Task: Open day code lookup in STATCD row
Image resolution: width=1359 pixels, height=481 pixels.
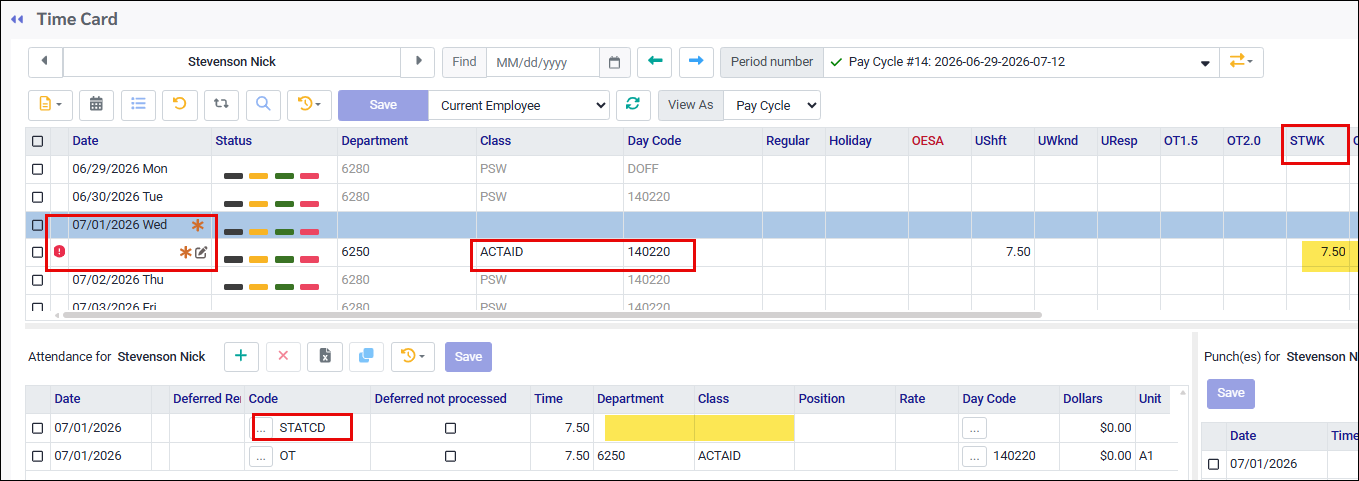Action: pos(975,428)
